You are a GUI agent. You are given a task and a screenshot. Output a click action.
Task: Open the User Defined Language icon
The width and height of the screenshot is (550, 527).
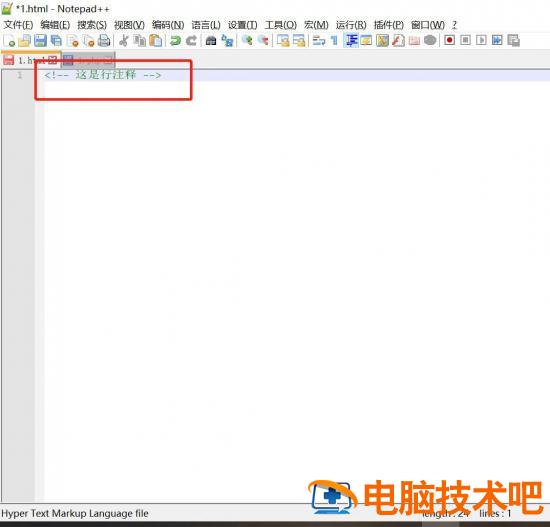point(366,41)
